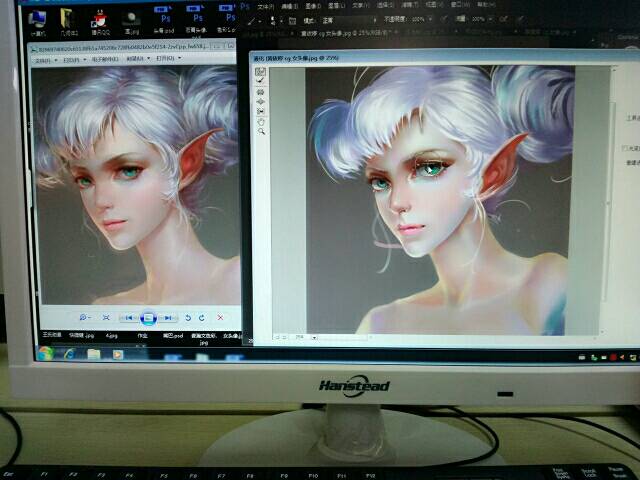Select the Bloat tool in Liquify dialog
Image resolution: width=640 pixels, height=480 pixels.
[260, 102]
